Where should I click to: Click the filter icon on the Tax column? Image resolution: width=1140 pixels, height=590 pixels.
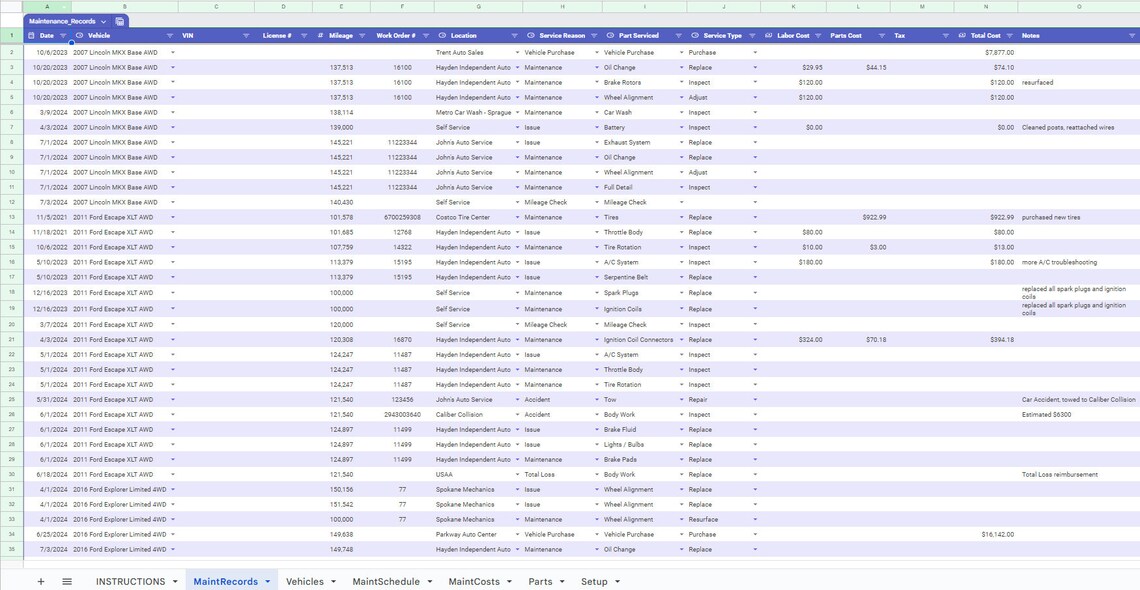pos(946,35)
